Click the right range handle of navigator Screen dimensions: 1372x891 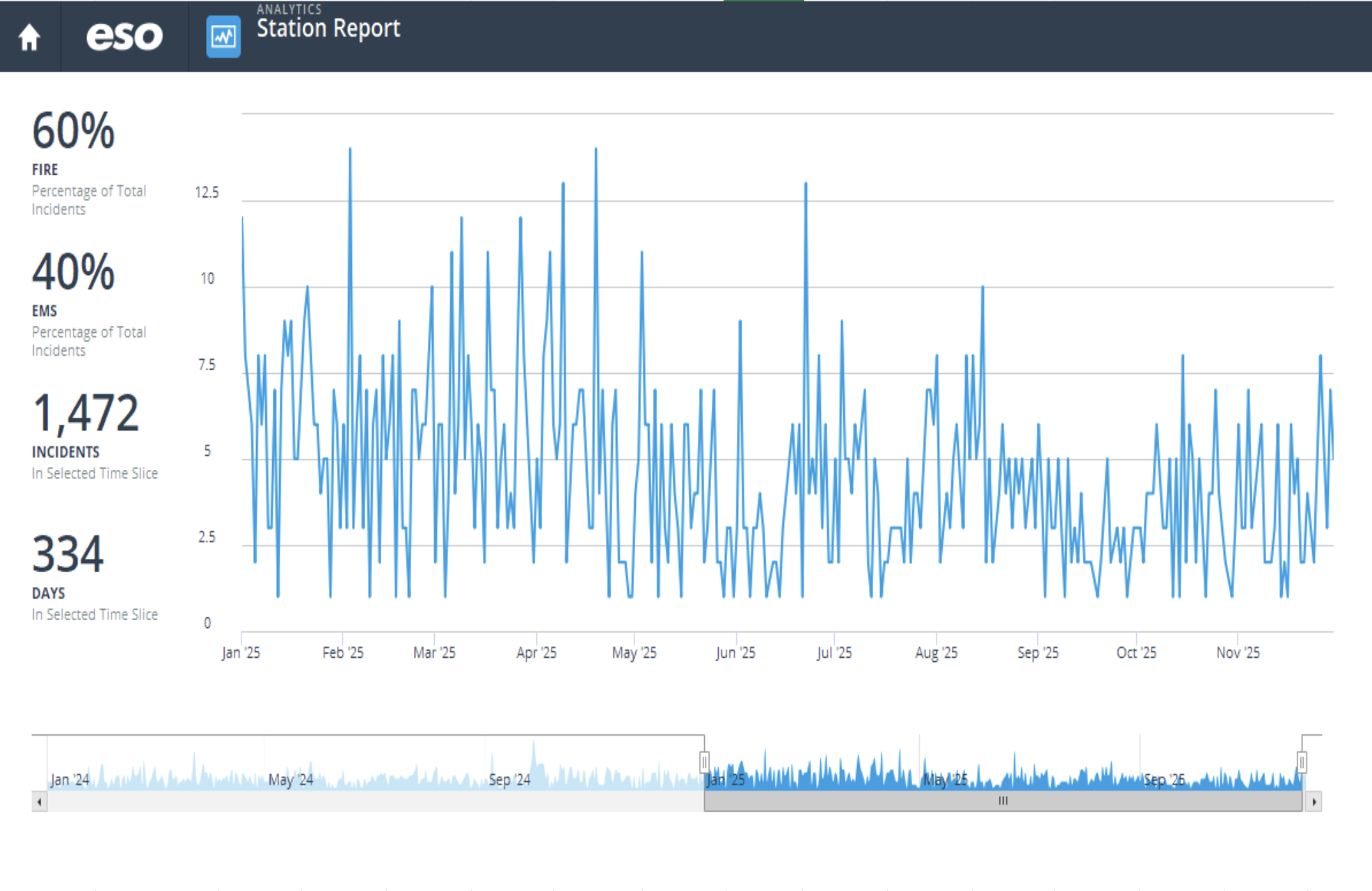coord(1301,762)
